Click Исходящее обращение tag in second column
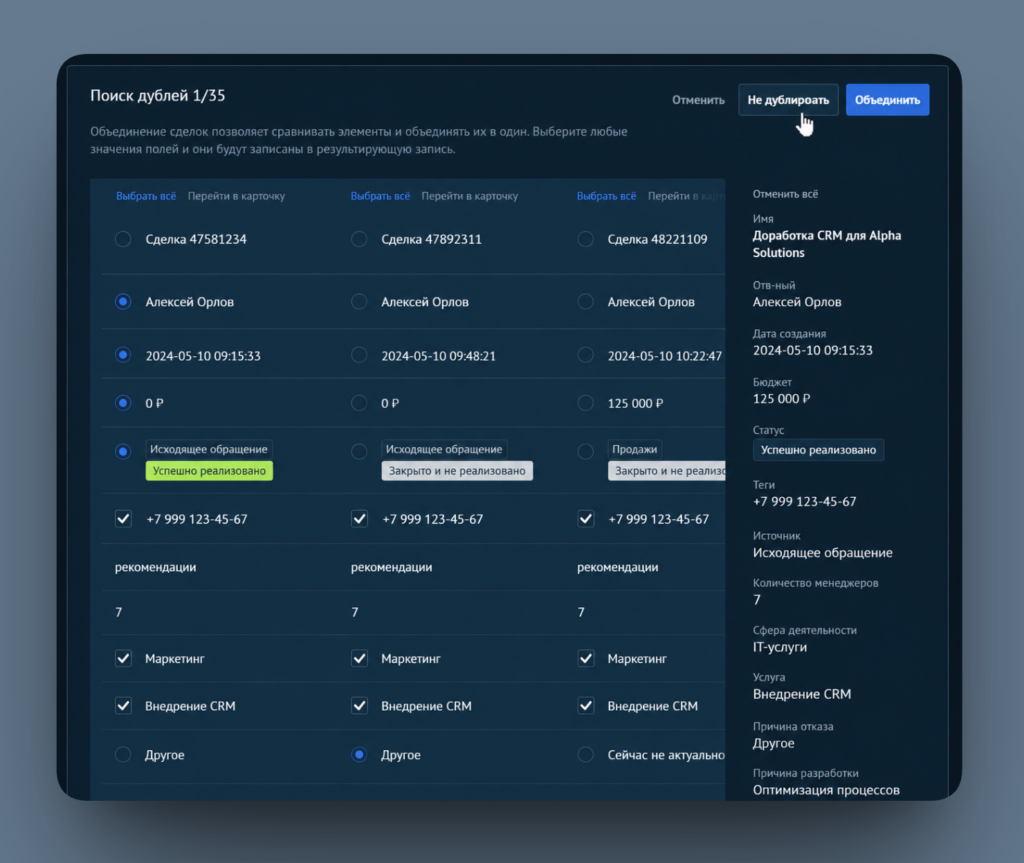The image size is (1024, 863). 444,449
